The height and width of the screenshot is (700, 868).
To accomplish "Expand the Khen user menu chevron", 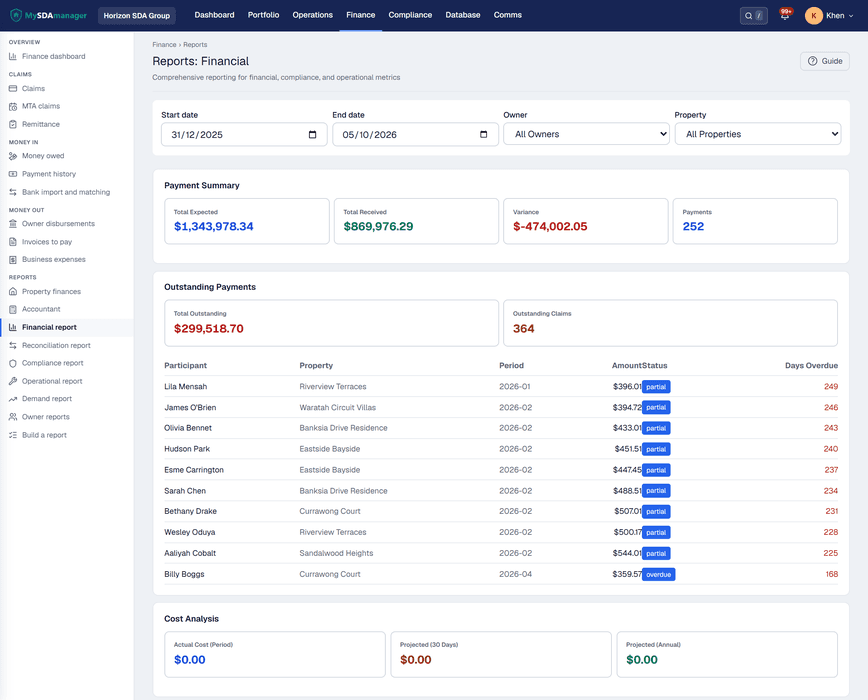I will tap(851, 16).
